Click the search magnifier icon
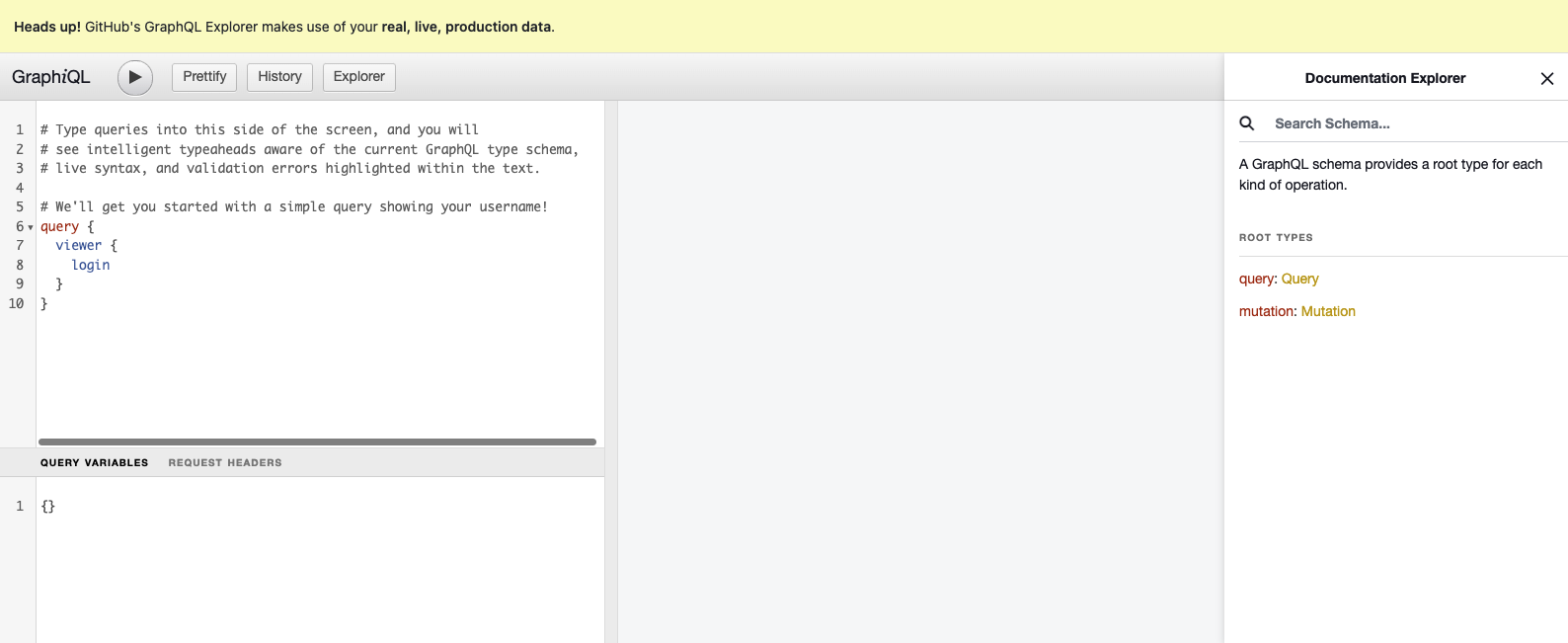Viewport: 1568px width, 643px height. coord(1247,123)
